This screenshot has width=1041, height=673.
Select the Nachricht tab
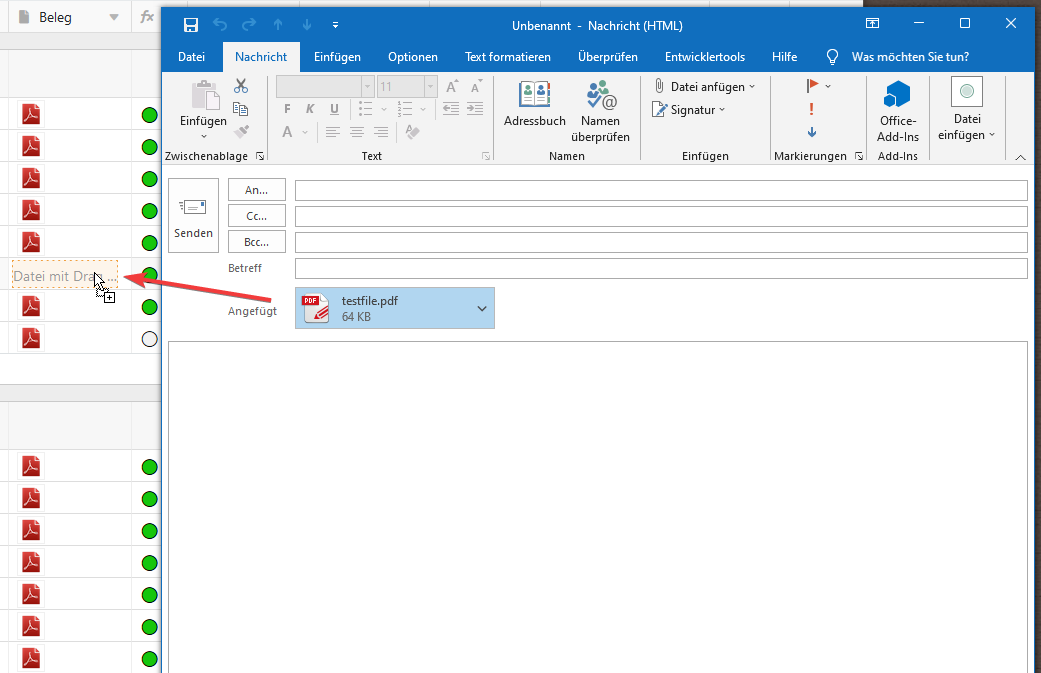click(x=261, y=57)
